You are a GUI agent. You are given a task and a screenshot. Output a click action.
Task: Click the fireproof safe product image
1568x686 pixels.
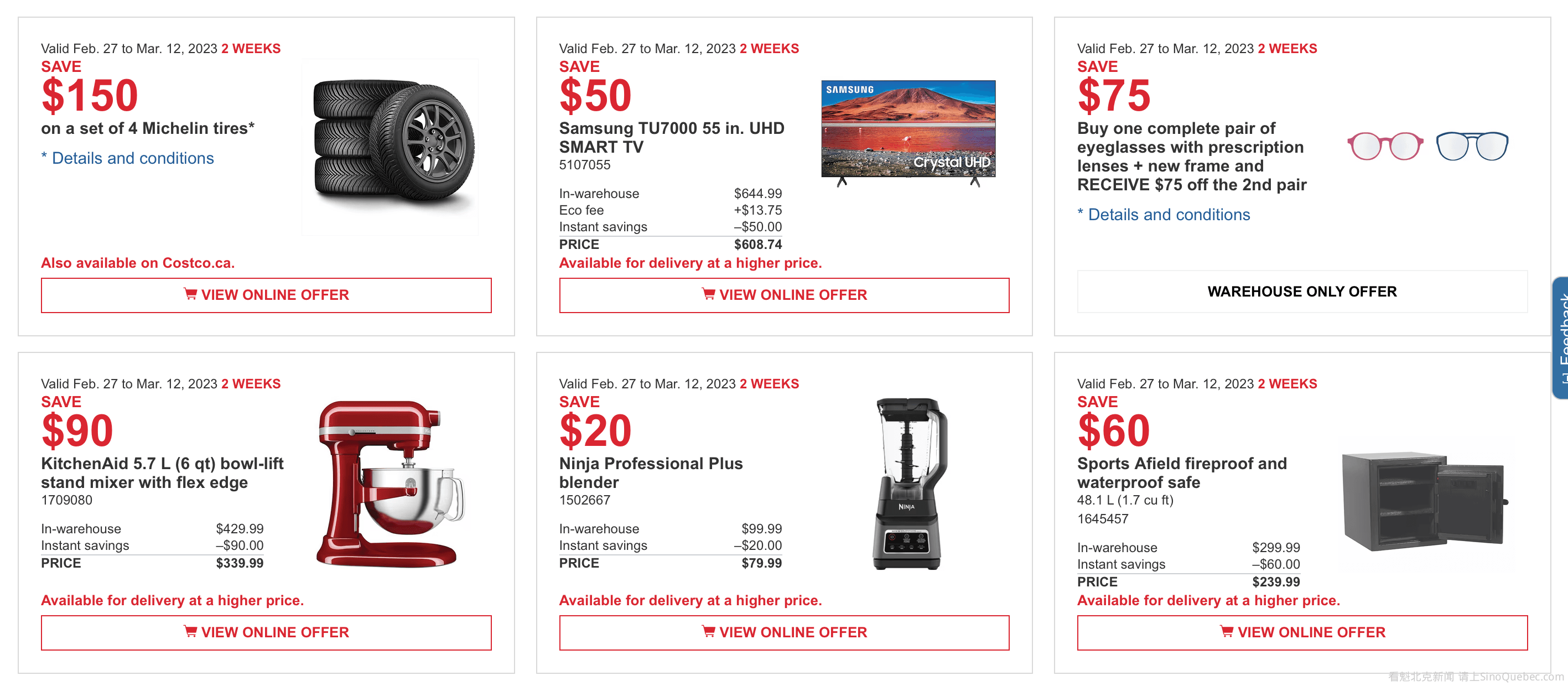point(1424,501)
